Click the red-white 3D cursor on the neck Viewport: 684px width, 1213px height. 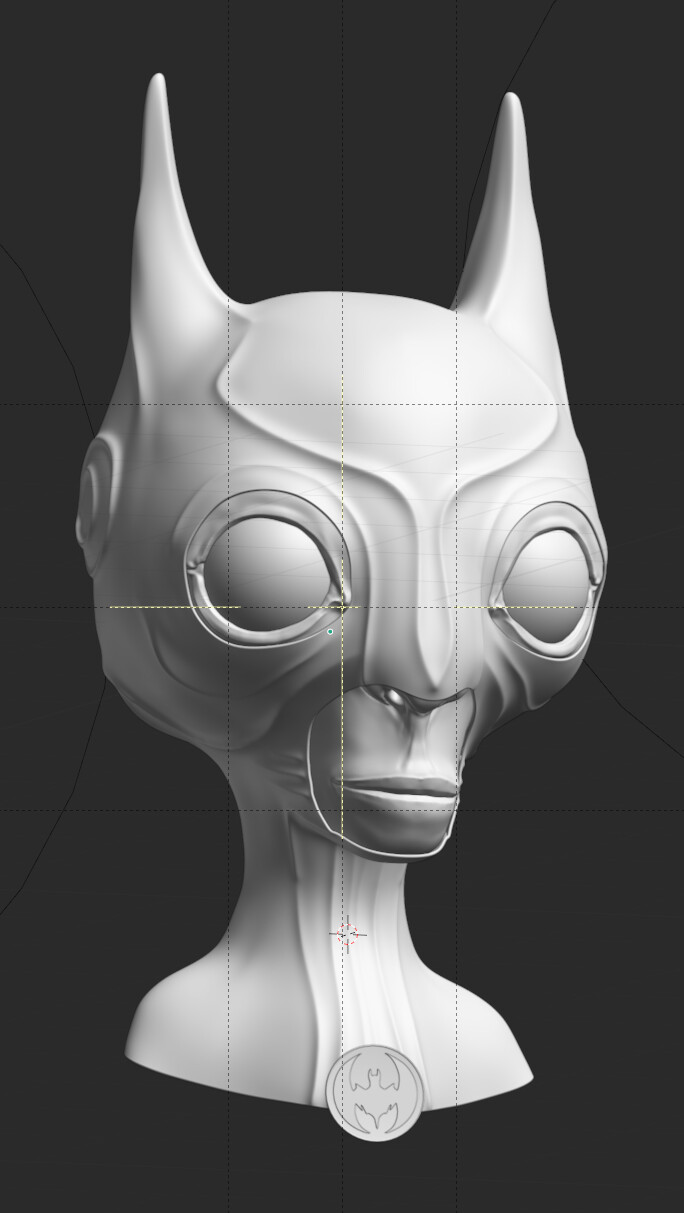pos(347,934)
